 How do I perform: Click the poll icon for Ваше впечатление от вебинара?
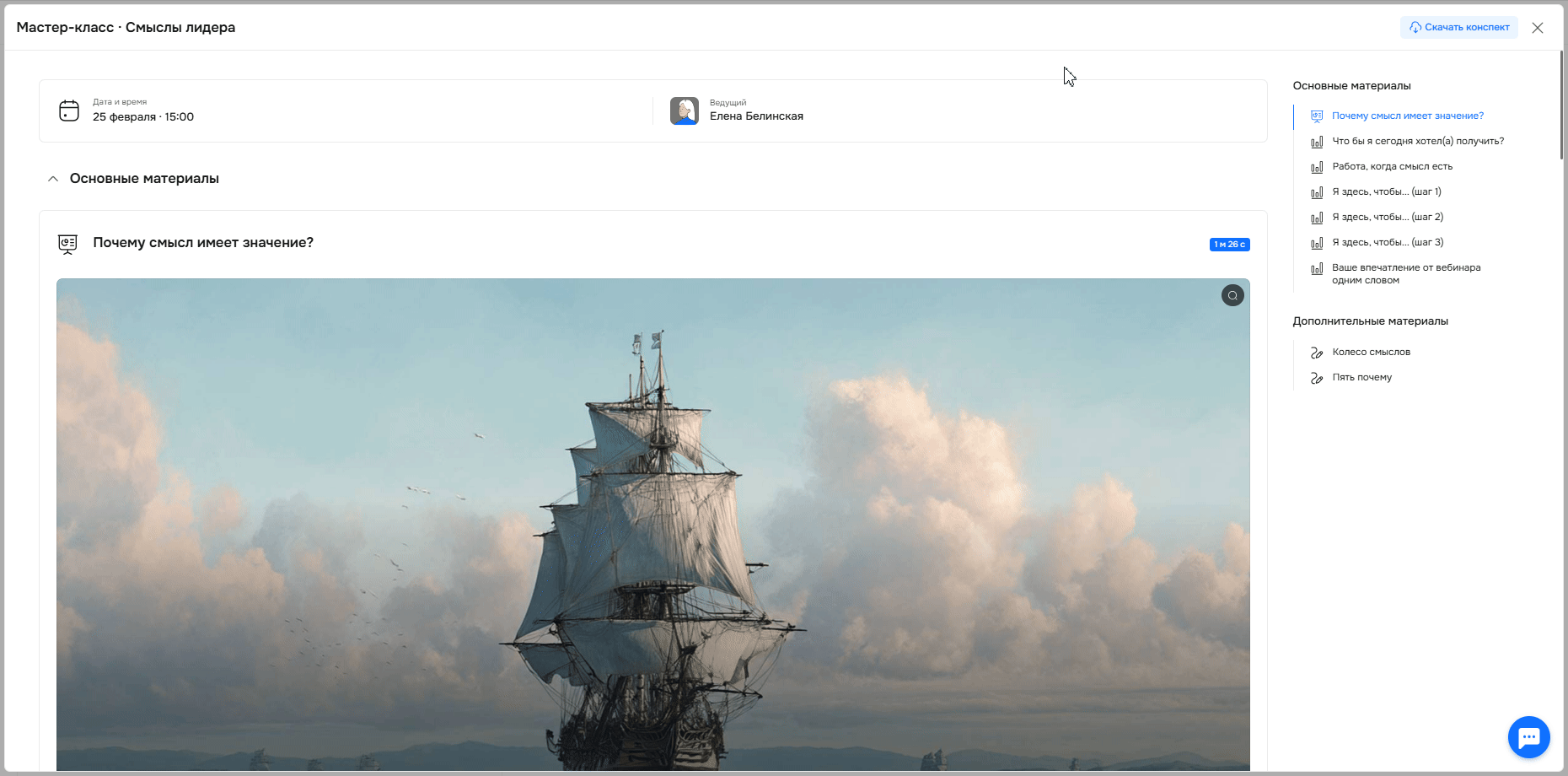(x=1317, y=269)
